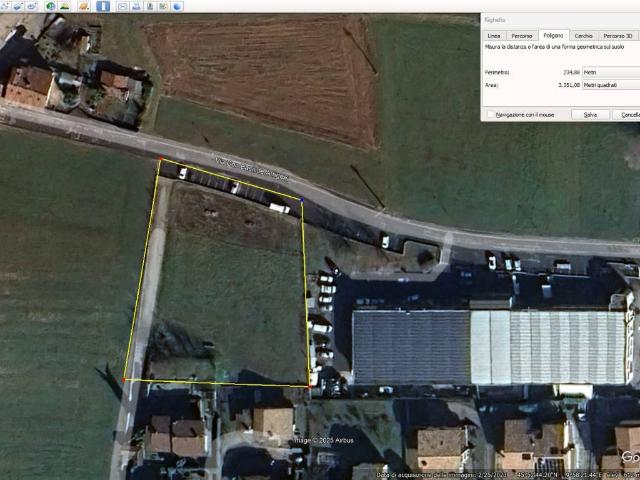The height and width of the screenshot is (480, 640).
Task: Click the Print toolbar icon
Action: click(x=137, y=6)
